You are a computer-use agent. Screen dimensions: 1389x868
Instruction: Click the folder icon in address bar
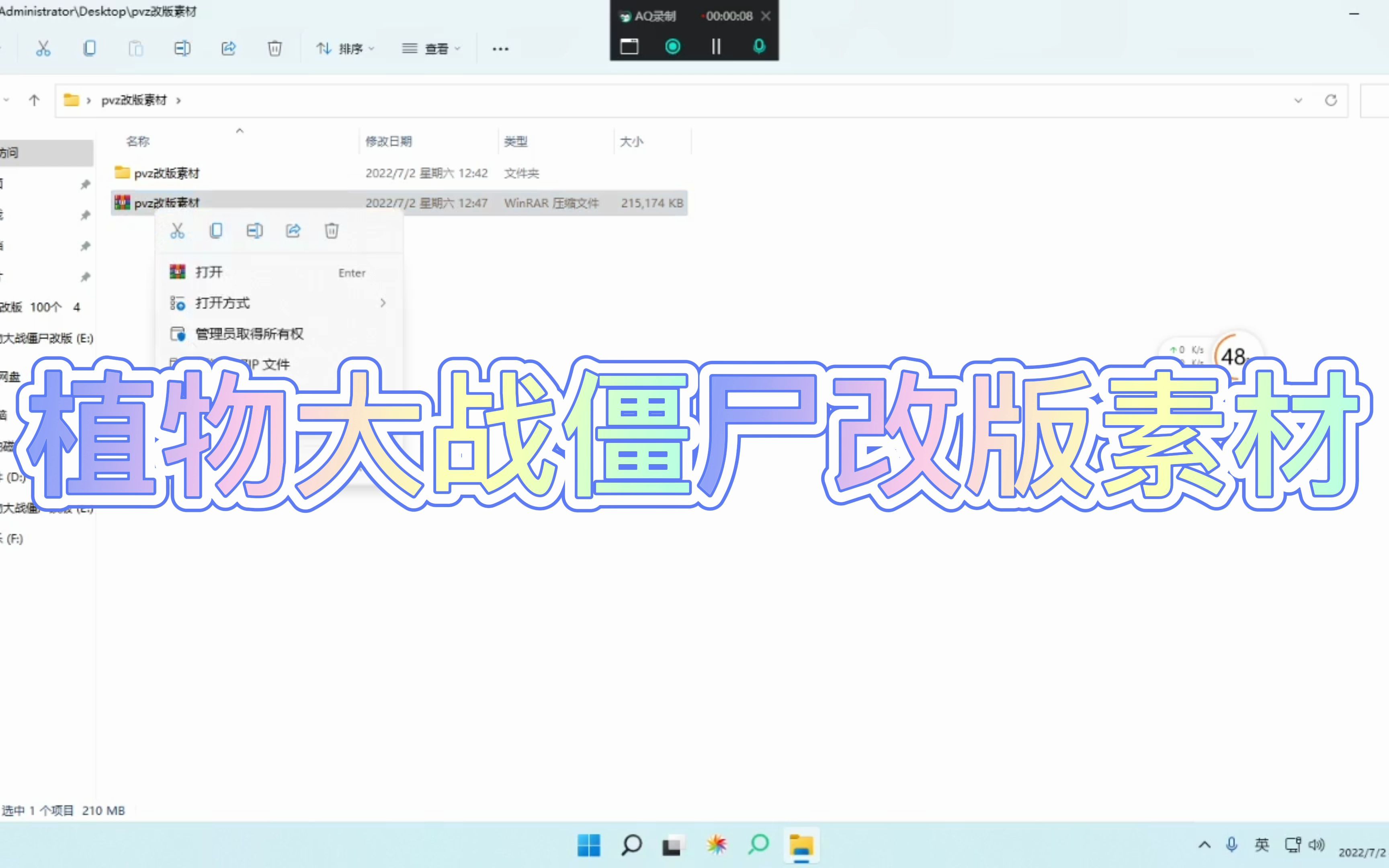pos(71,100)
